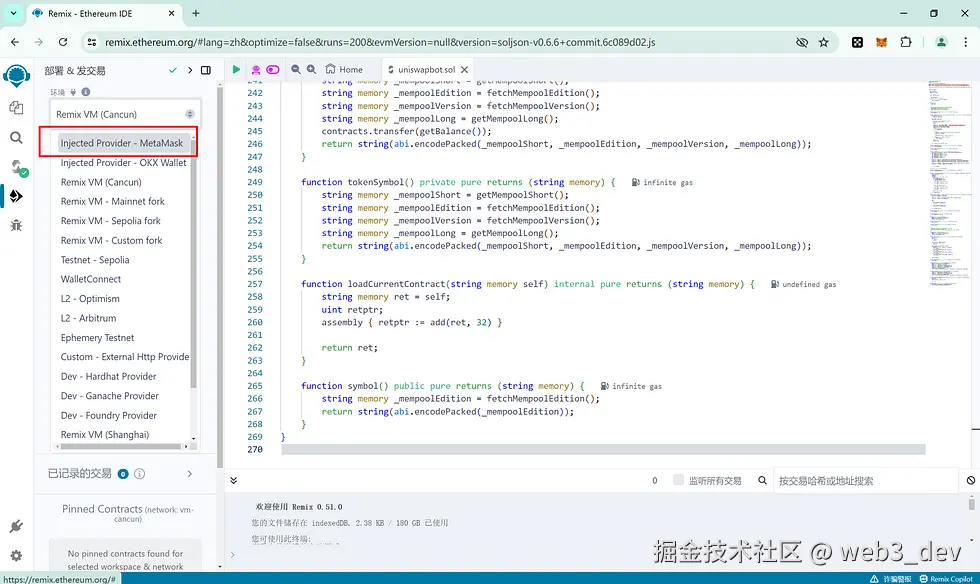This screenshot has height=584, width=980.
Task: Choose Dev - Foundry Provider
Action: (x=109, y=415)
